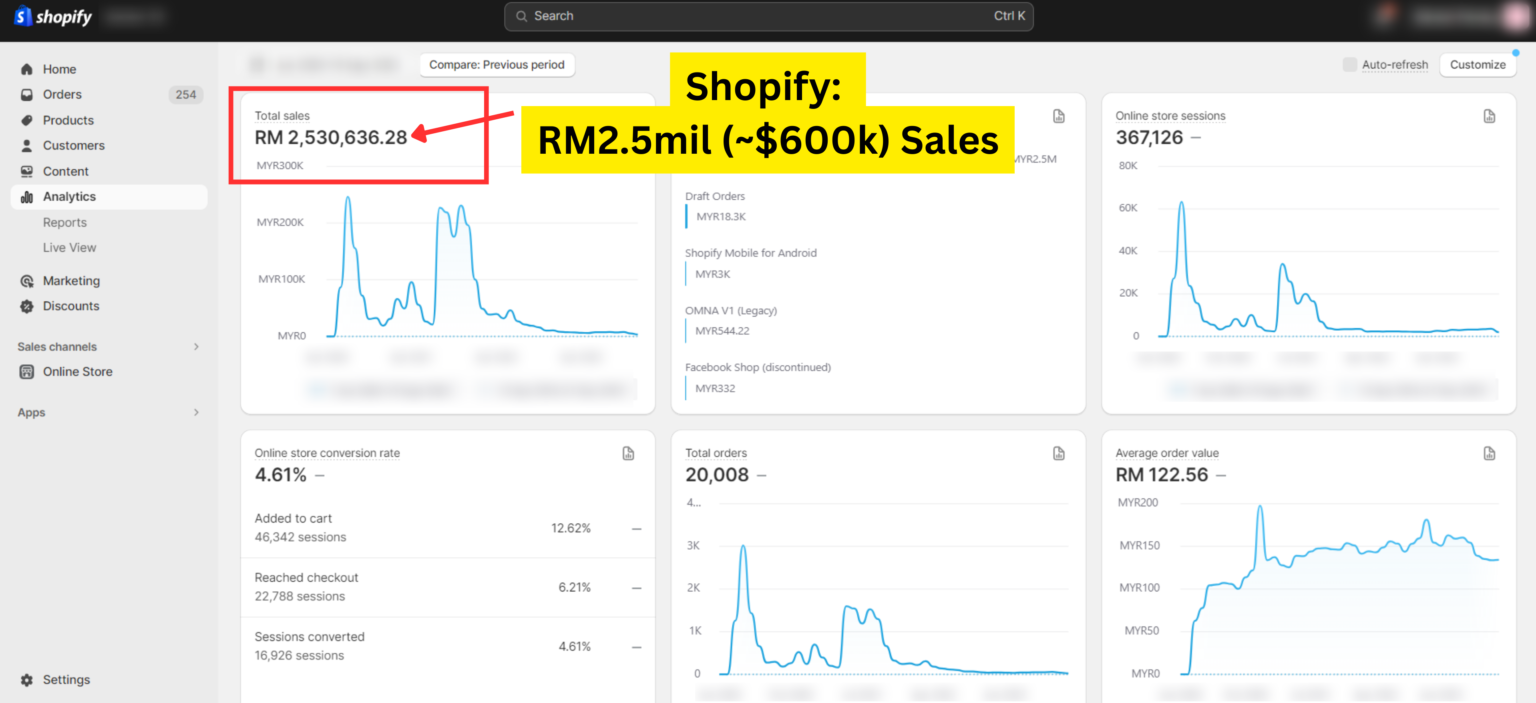Viewport: 1536px width, 703px height.
Task: Expand the Sales channels section
Action: [196, 347]
